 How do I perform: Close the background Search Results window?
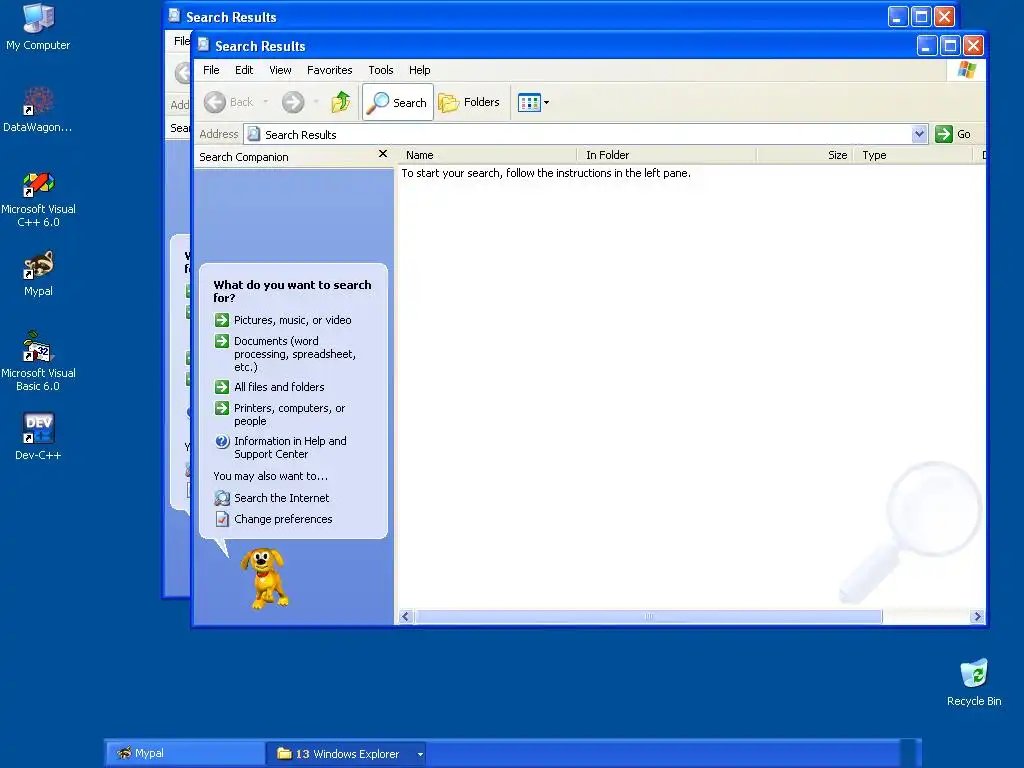(944, 16)
